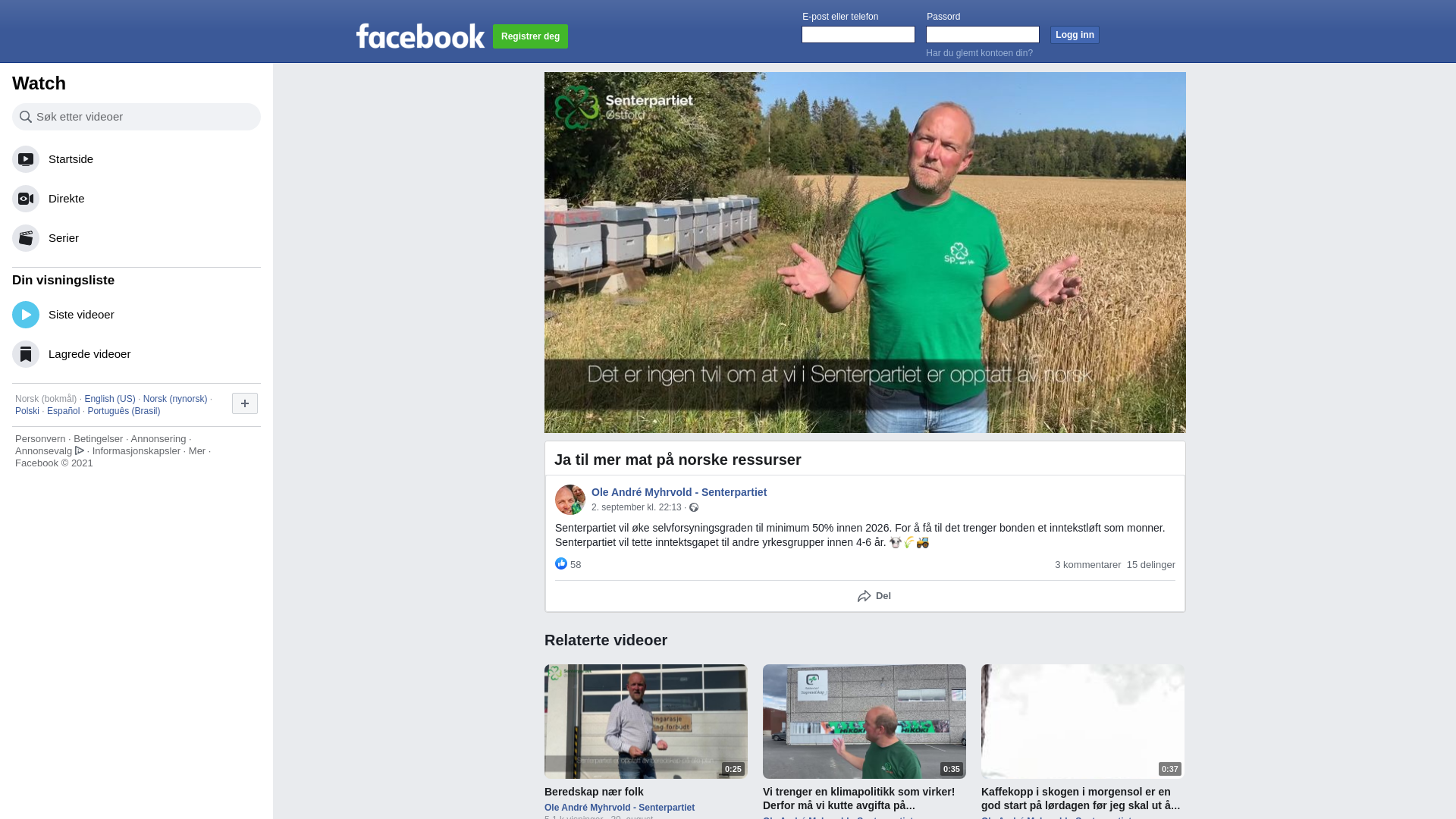Open the Beredskap nær folk video thumbnail
The image size is (1456, 819).
click(646, 721)
